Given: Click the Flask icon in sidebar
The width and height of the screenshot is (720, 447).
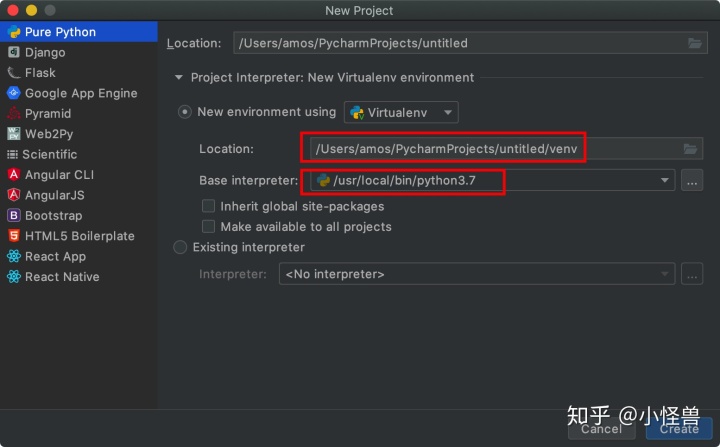Looking at the screenshot, I should pyautogui.click(x=14, y=73).
